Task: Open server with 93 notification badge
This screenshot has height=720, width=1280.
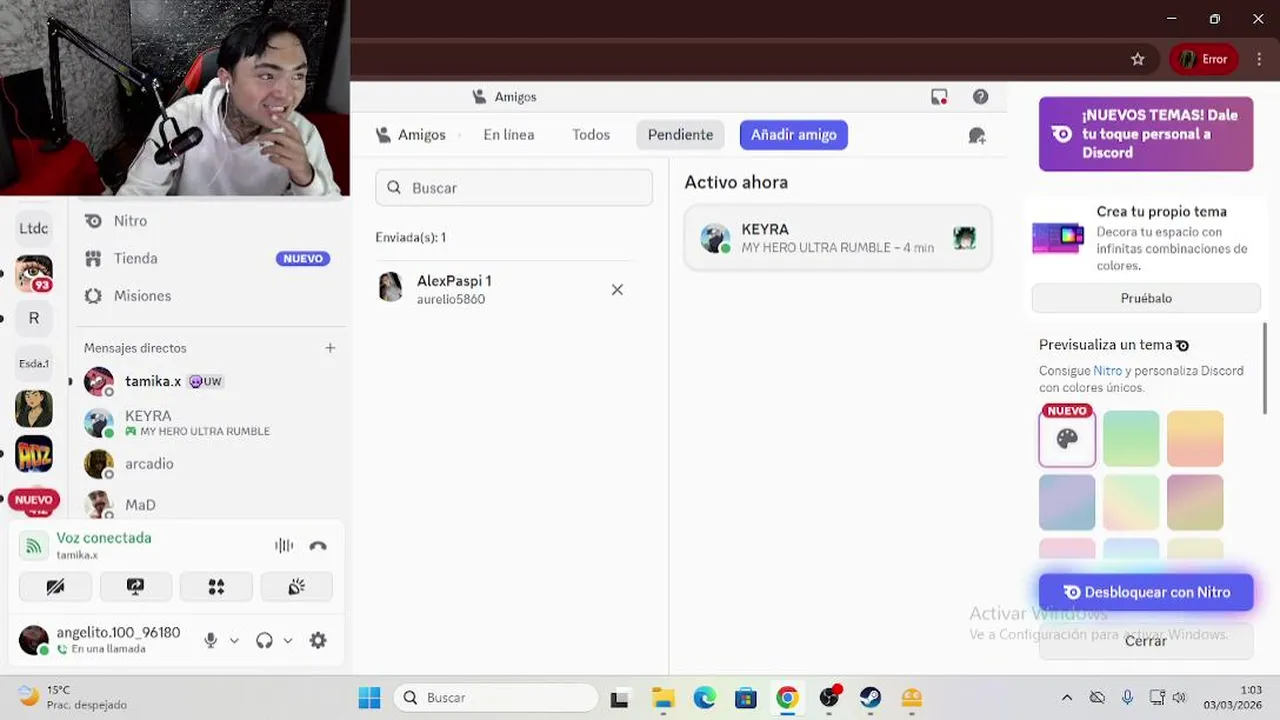Action: (34, 273)
